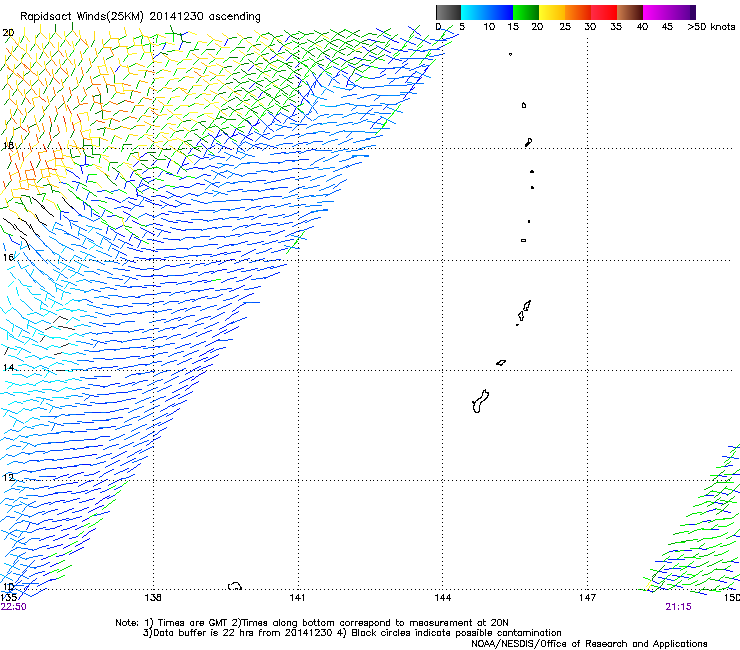Click the purple time stamp '21:15'
740x650 pixels.
click(x=678, y=607)
